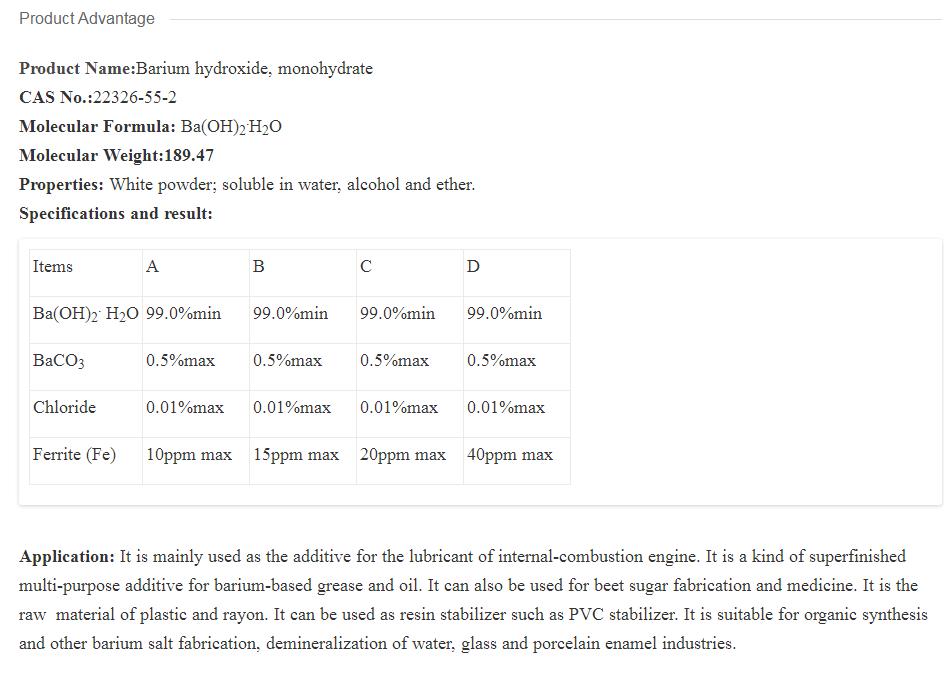Click the BaCO3 row label
This screenshot has height=697, width=944.
point(58,361)
